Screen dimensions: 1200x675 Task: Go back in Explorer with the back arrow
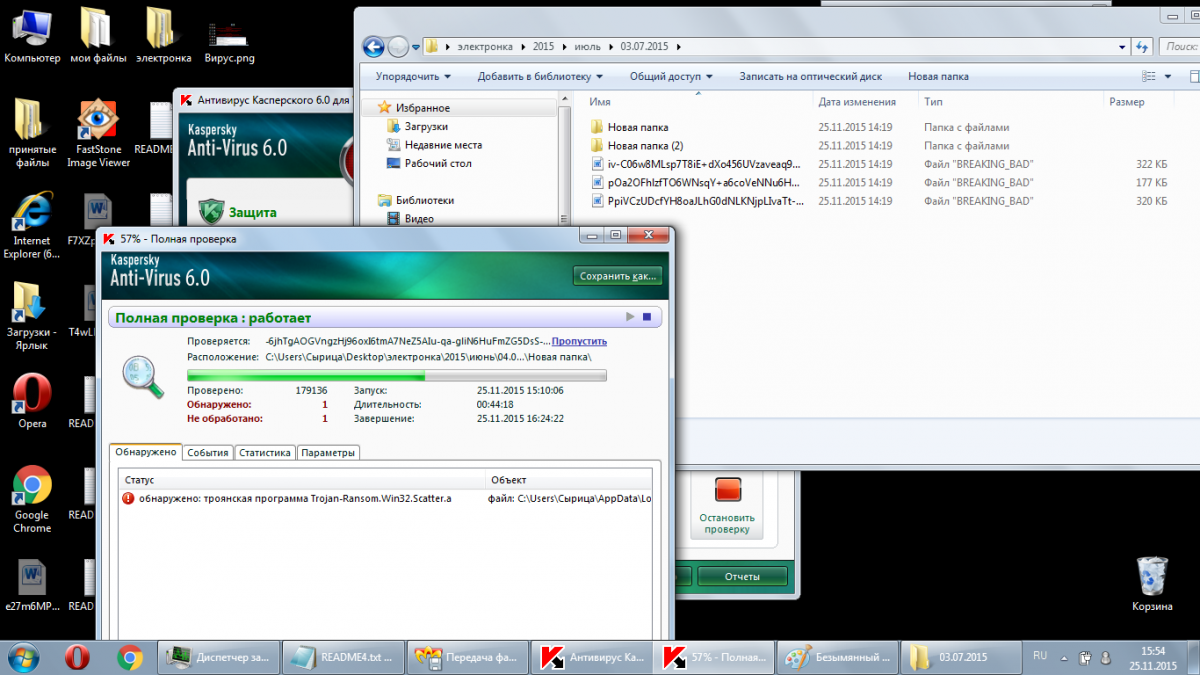(374, 46)
